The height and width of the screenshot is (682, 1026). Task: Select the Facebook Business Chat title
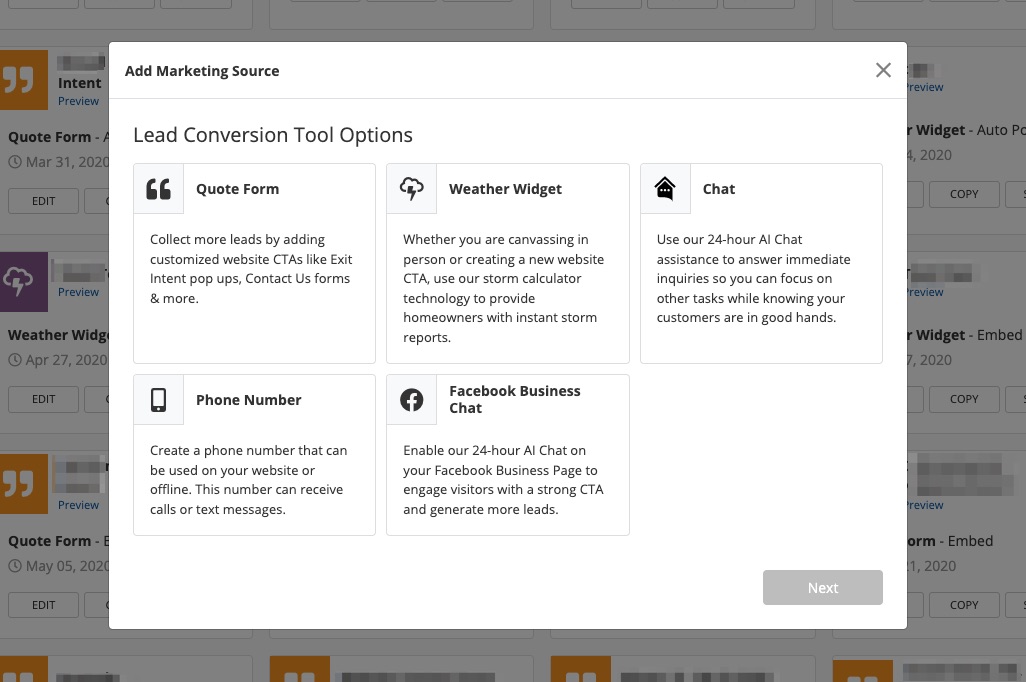pyautogui.click(x=514, y=399)
